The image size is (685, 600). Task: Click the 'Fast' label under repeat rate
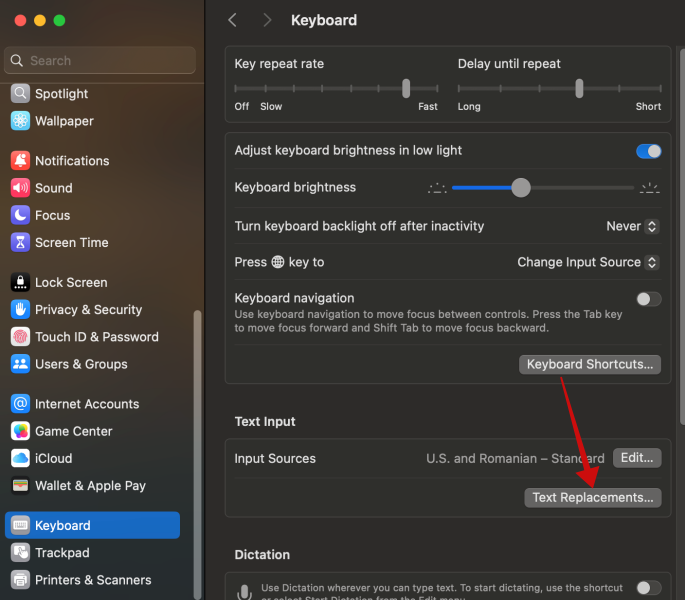(427, 106)
